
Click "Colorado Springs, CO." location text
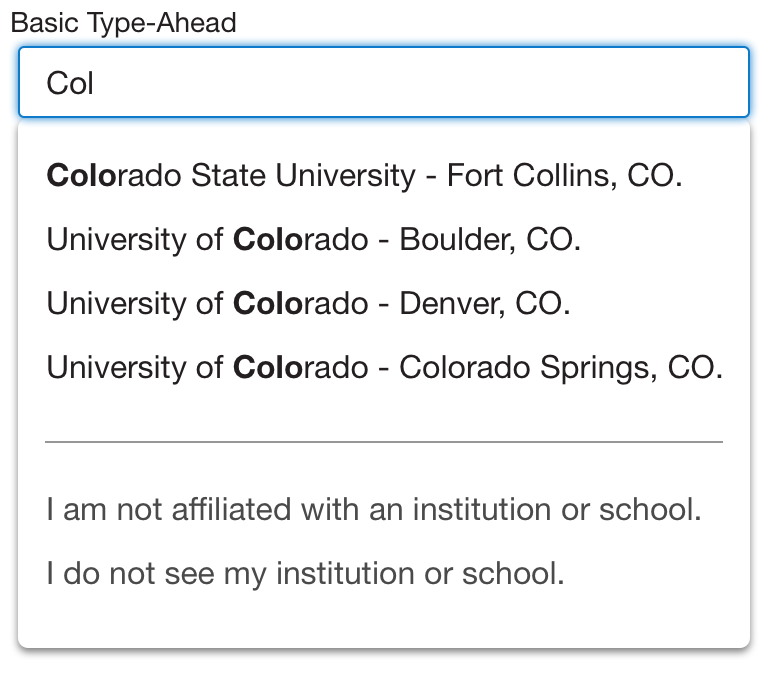tap(561, 368)
